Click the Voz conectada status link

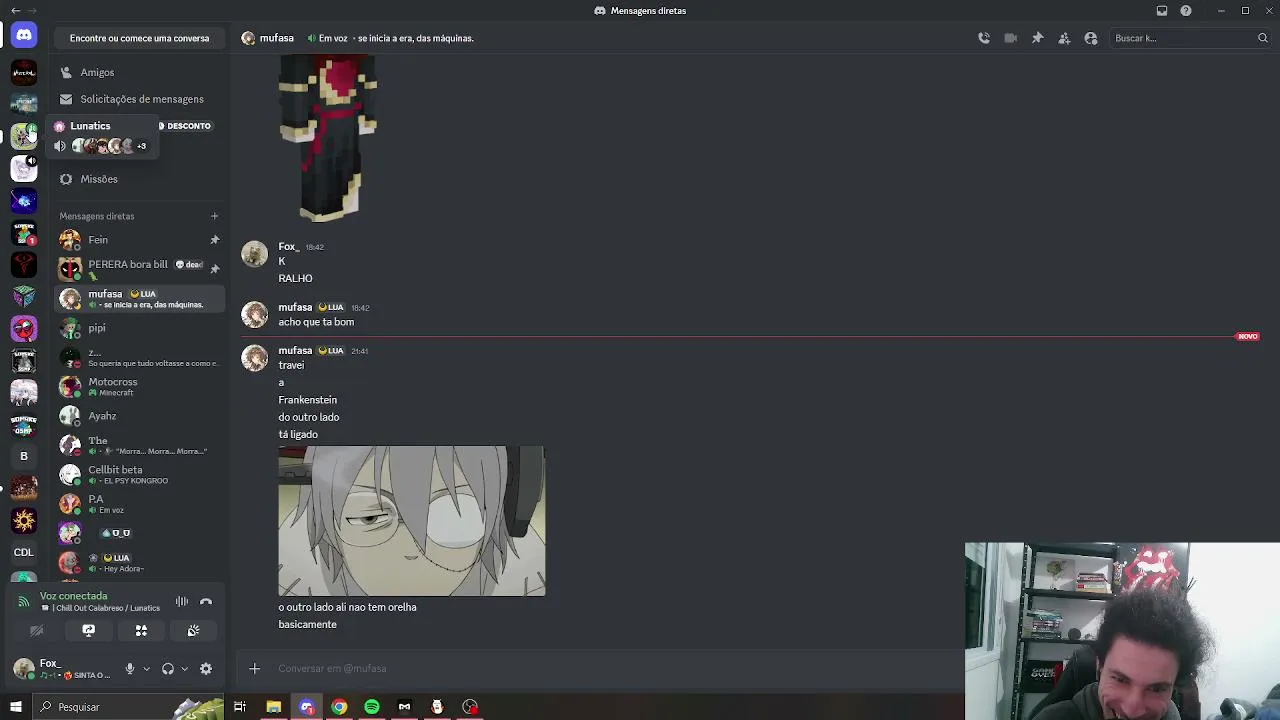pyautogui.click(x=74, y=596)
